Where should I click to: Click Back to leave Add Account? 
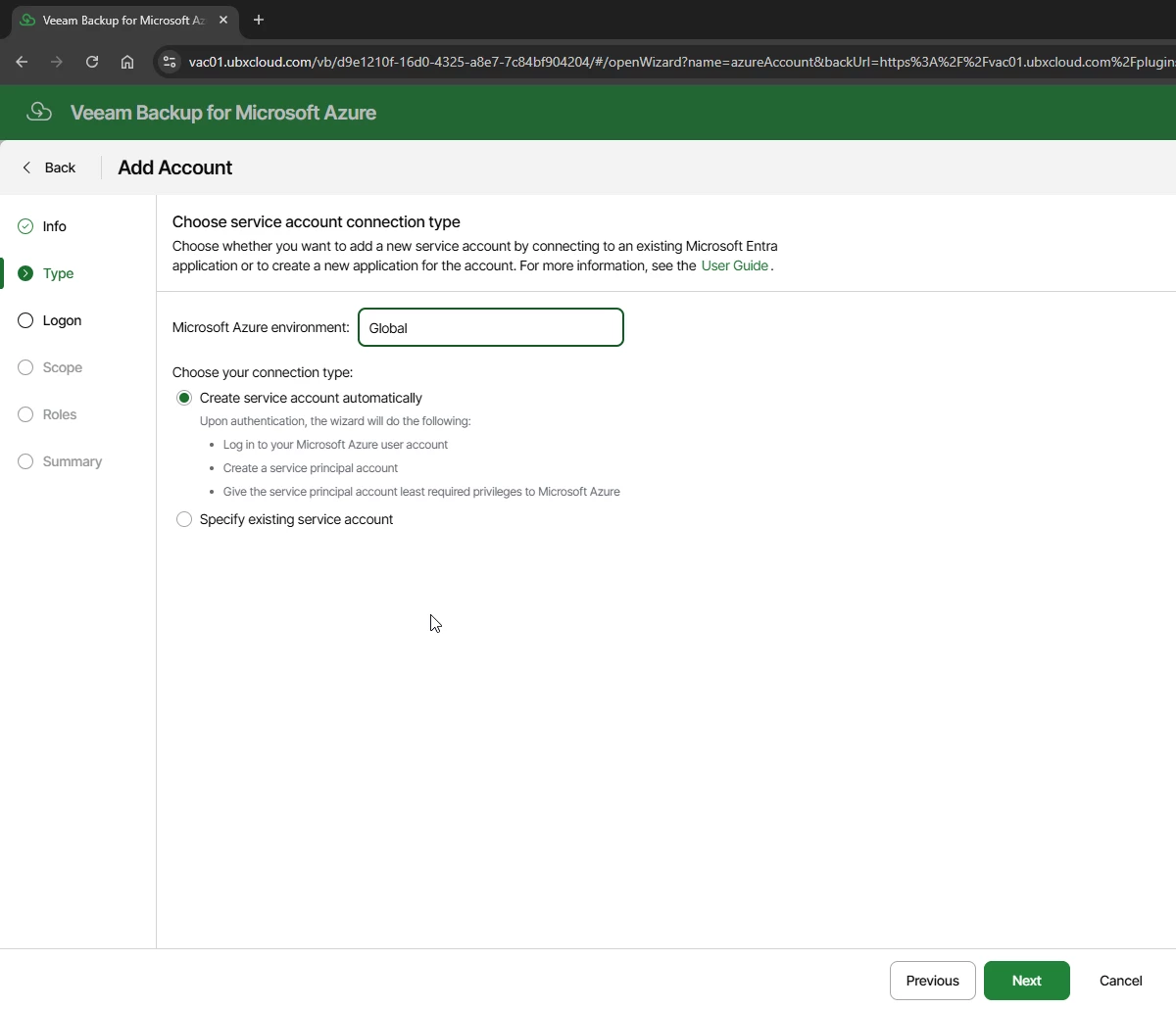tap(49, 168)
